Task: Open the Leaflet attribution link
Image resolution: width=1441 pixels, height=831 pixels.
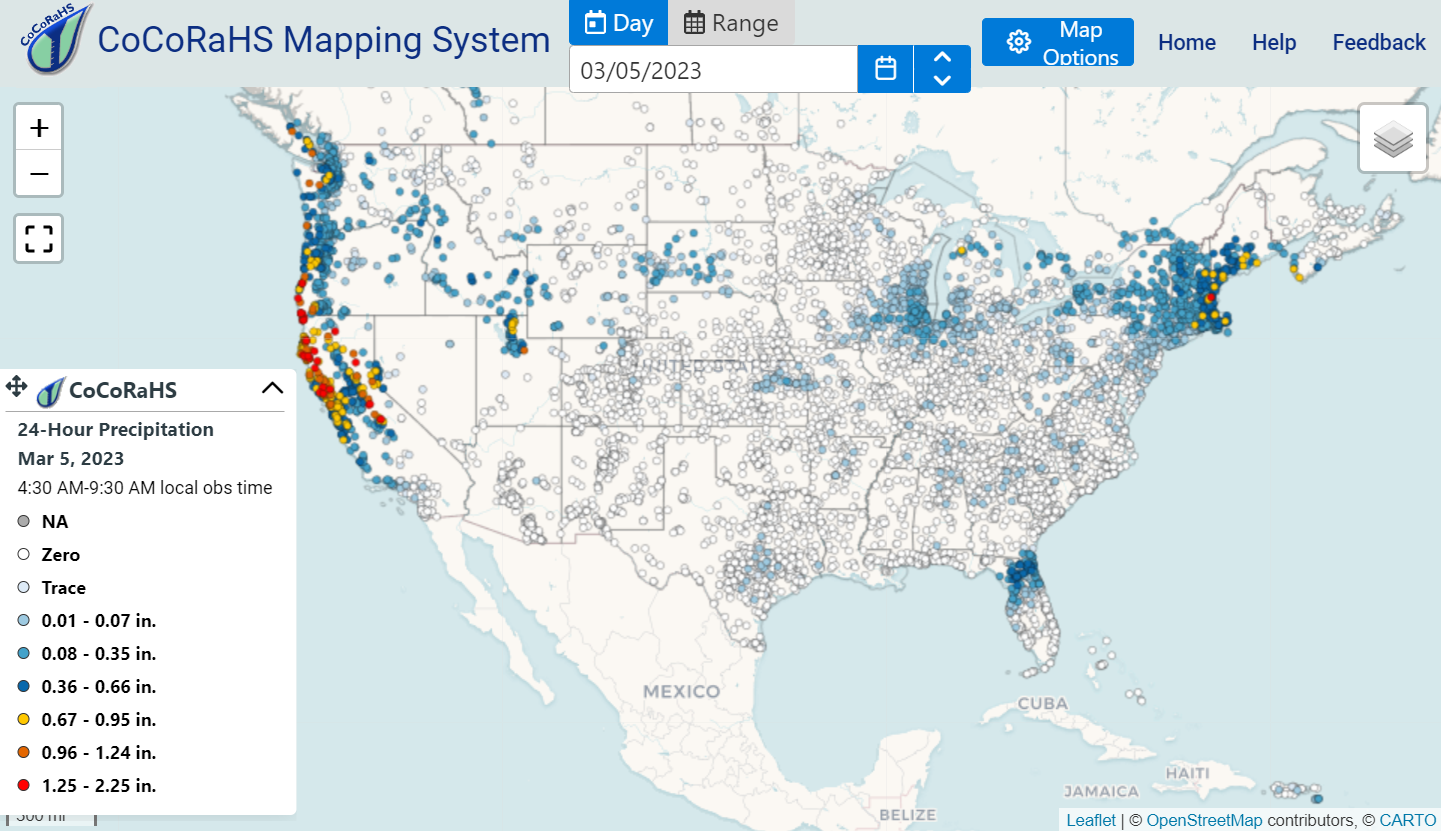Action: pos(1090,820)
